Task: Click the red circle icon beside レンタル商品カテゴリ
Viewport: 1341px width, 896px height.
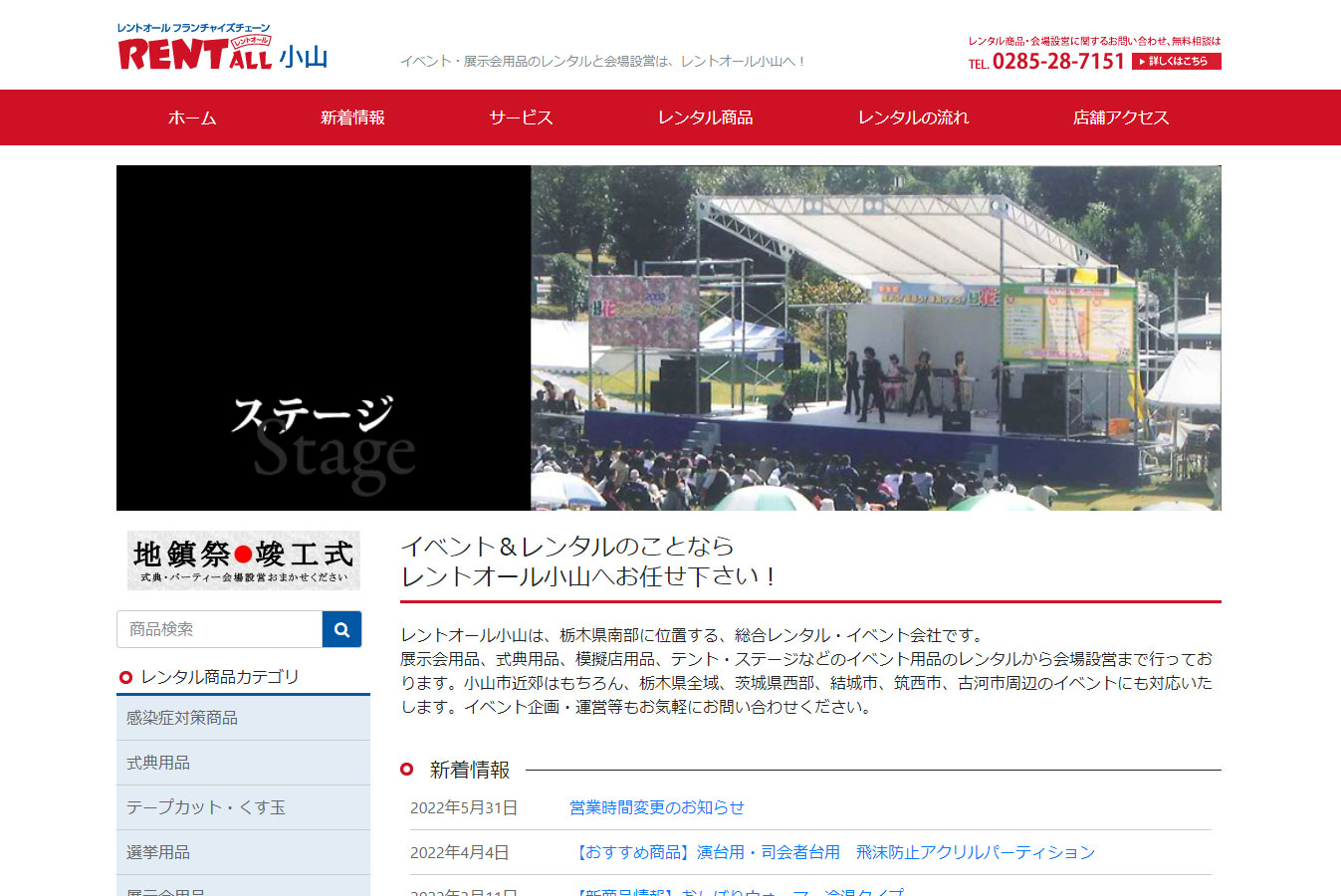Action: [125, 678]
